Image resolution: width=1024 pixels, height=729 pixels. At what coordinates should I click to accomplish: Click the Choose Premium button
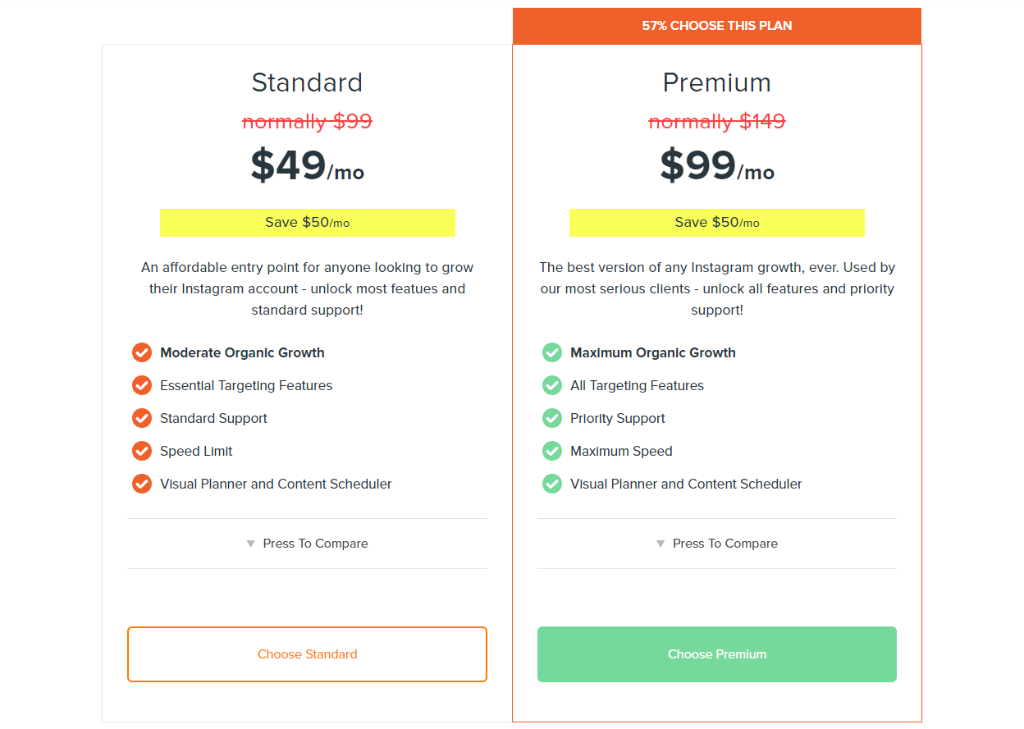click(x=717, y=655)
